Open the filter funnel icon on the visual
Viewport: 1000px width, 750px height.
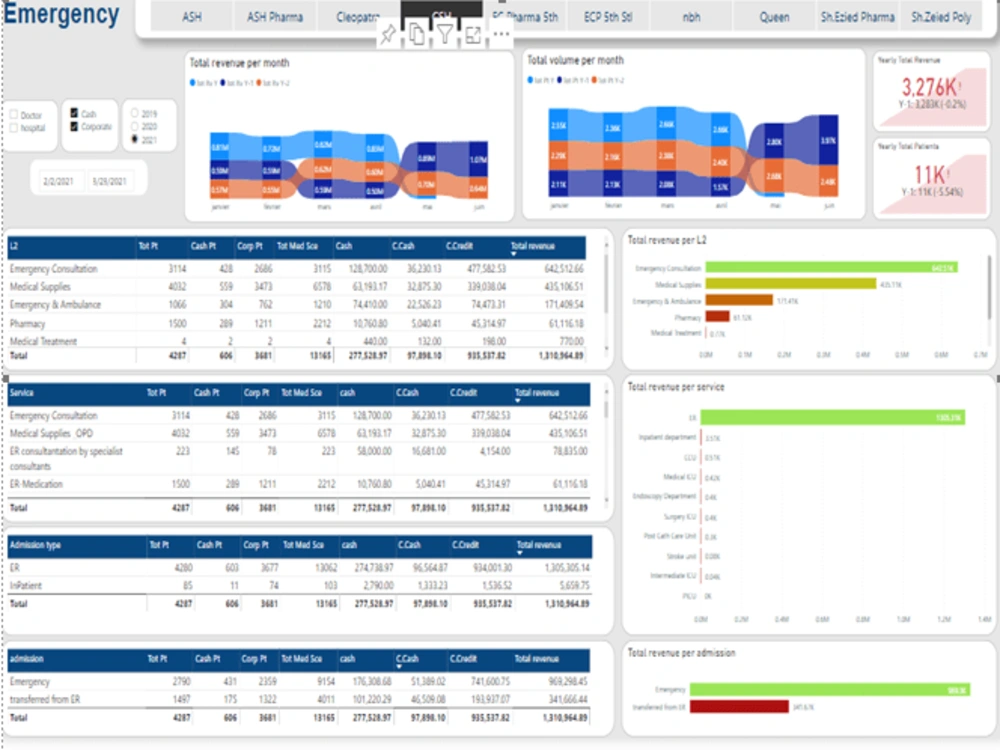point(445,34)
